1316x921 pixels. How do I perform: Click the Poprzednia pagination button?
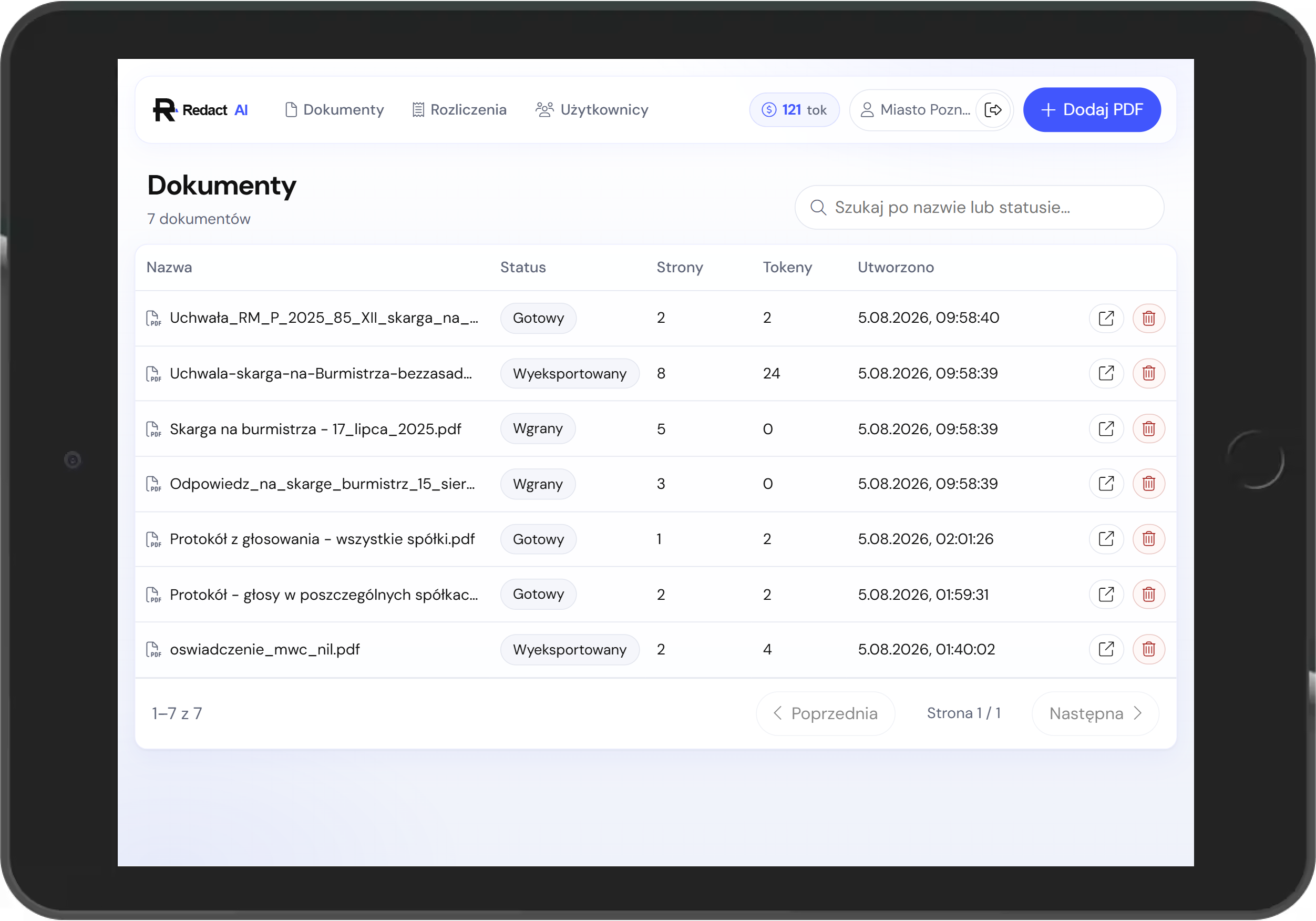pyautogui.click(x=825, y=713)
